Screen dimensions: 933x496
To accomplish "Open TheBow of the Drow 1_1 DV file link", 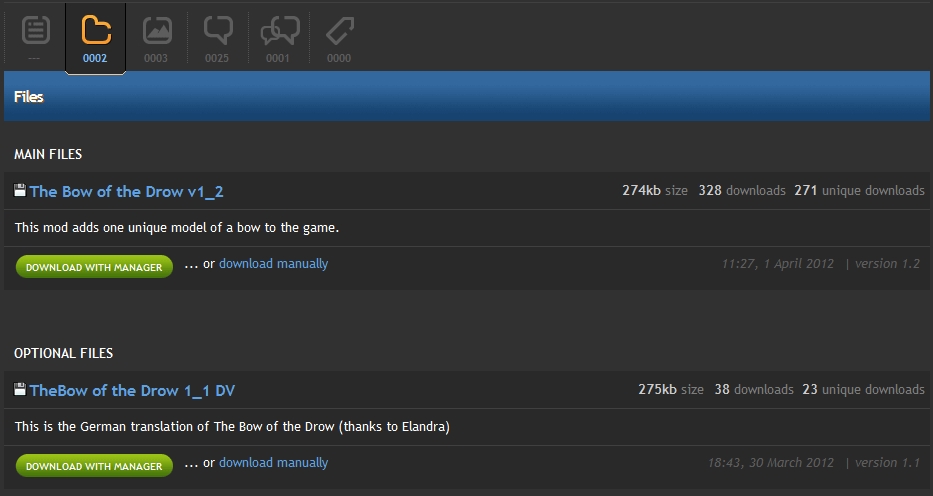I will pyautogui.click(x=132, y=390).
